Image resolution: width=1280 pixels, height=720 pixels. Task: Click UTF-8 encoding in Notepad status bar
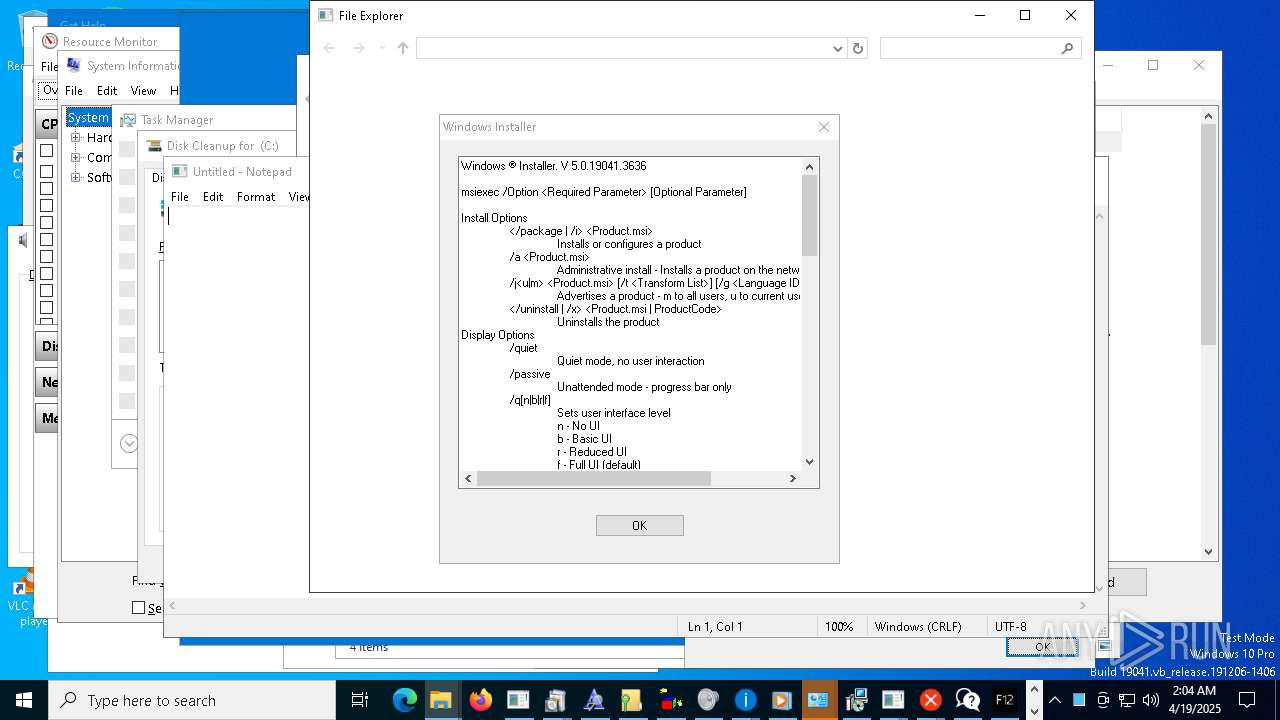click(x=1010, y=627)
